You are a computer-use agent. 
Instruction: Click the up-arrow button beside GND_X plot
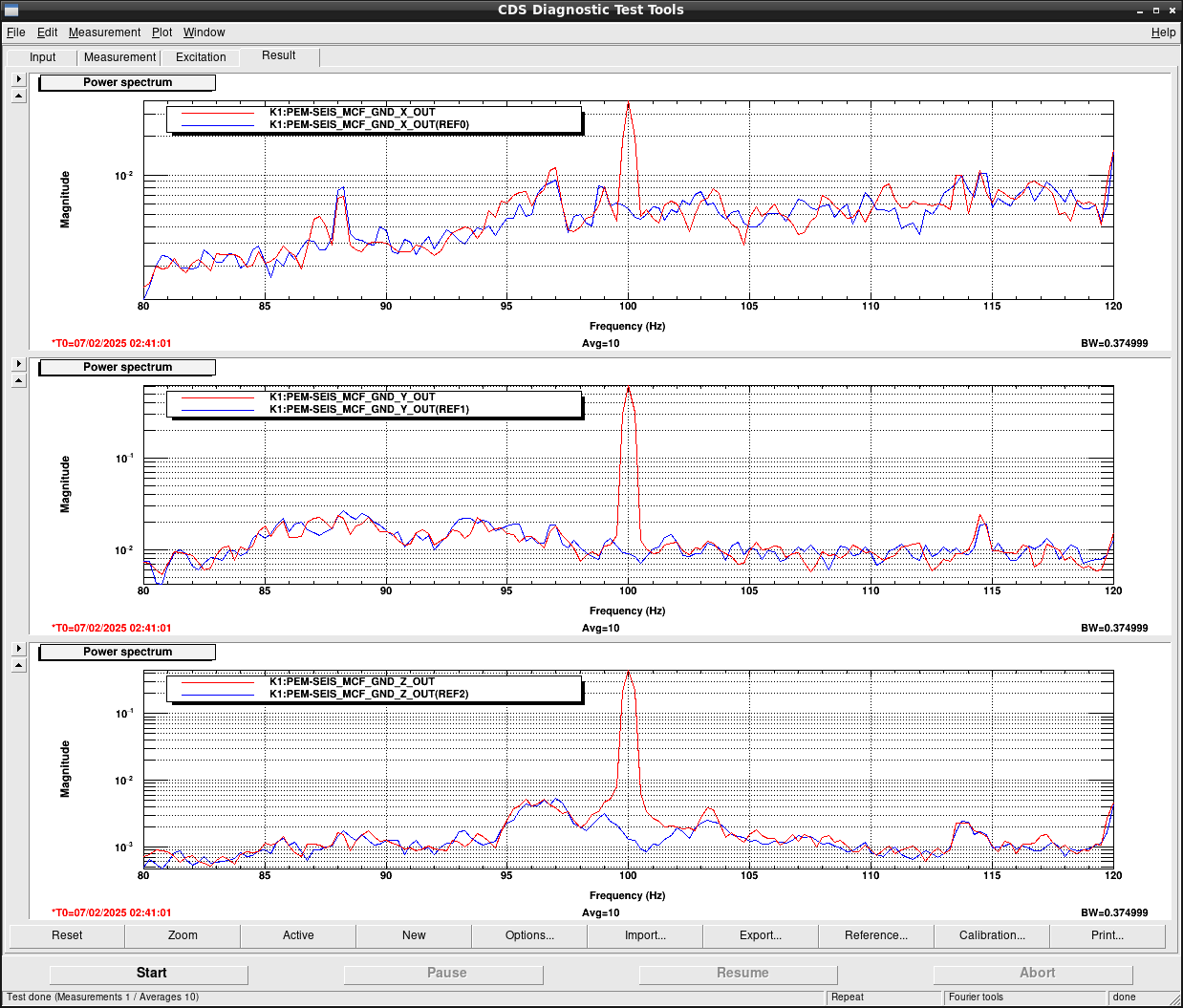tap(18, 96)
